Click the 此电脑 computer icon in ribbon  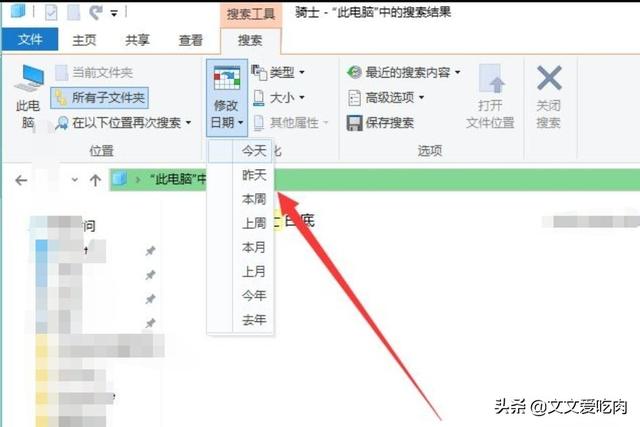pyautogui.click(x=29, y=78)
